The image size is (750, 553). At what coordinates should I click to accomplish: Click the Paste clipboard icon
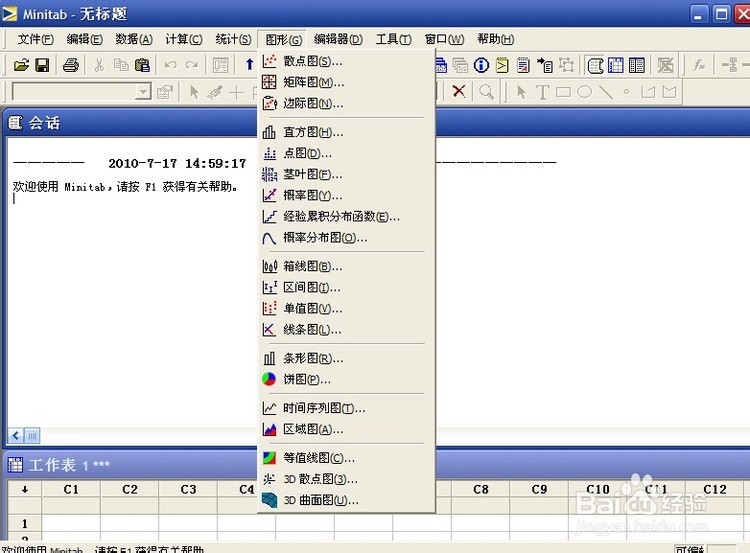[x=142, y=65]
